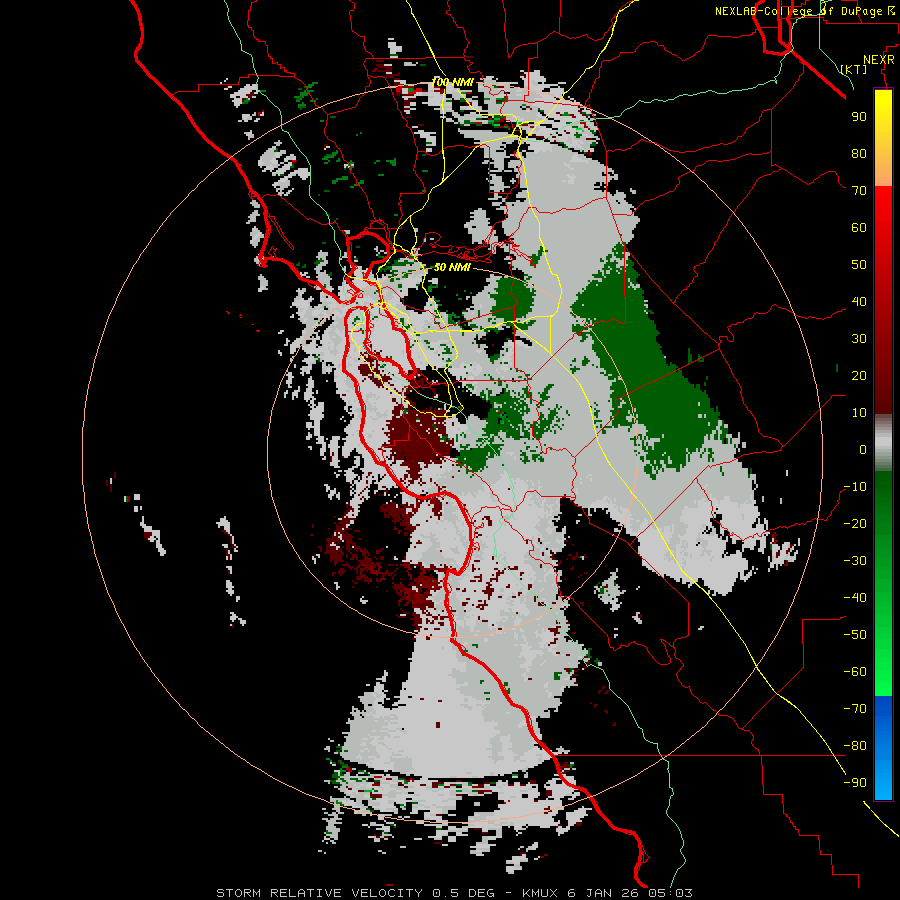This screenshot has width=900, height=900.
Task: Click the NEXR label at top right
Action: pos(879,60)
